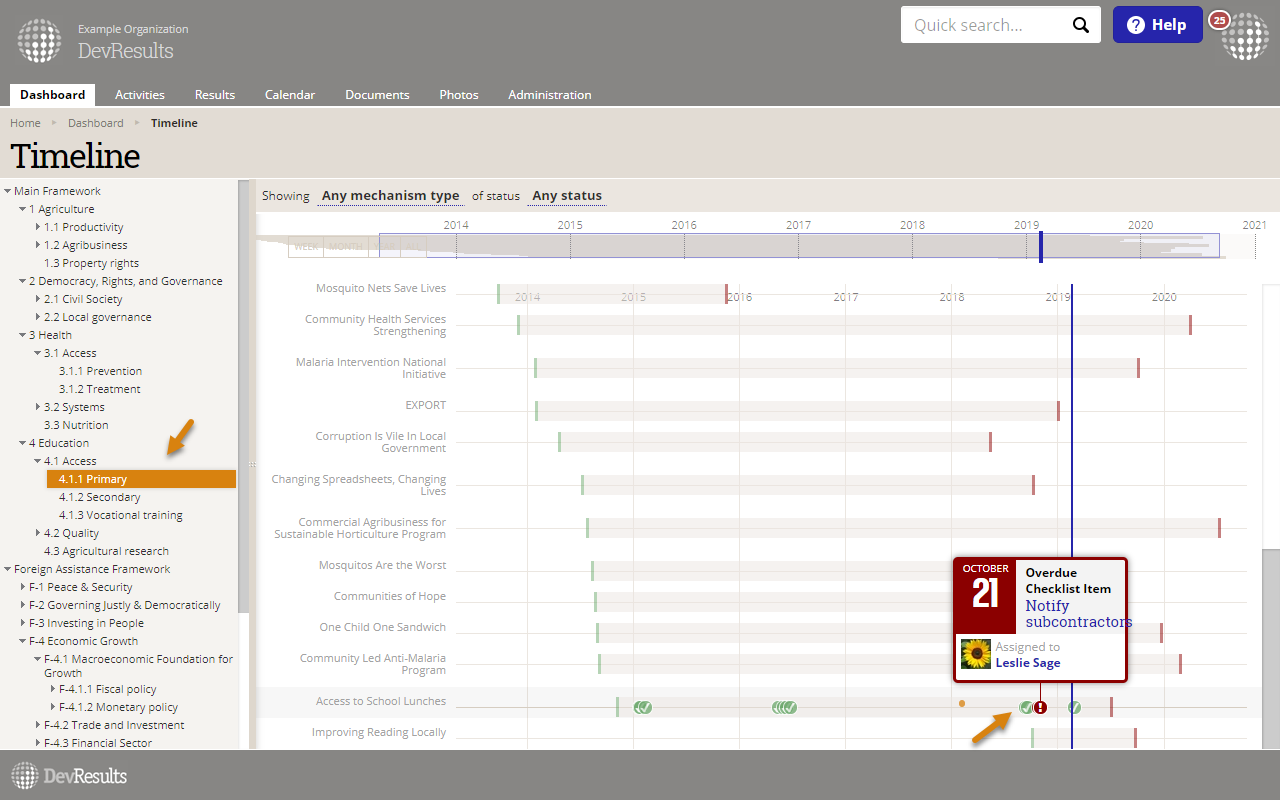Viewport: 1280px width, 800px height.
Task: Collapse the 1 Agriculture node
Action: pyautogui.click(x=23, y=209)
